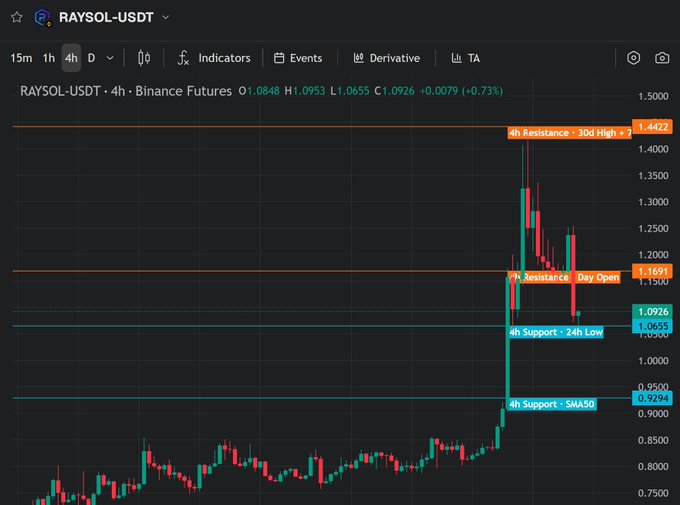
Task: Click the 0.8000 price axis label
Action: (x=653, y=466)
